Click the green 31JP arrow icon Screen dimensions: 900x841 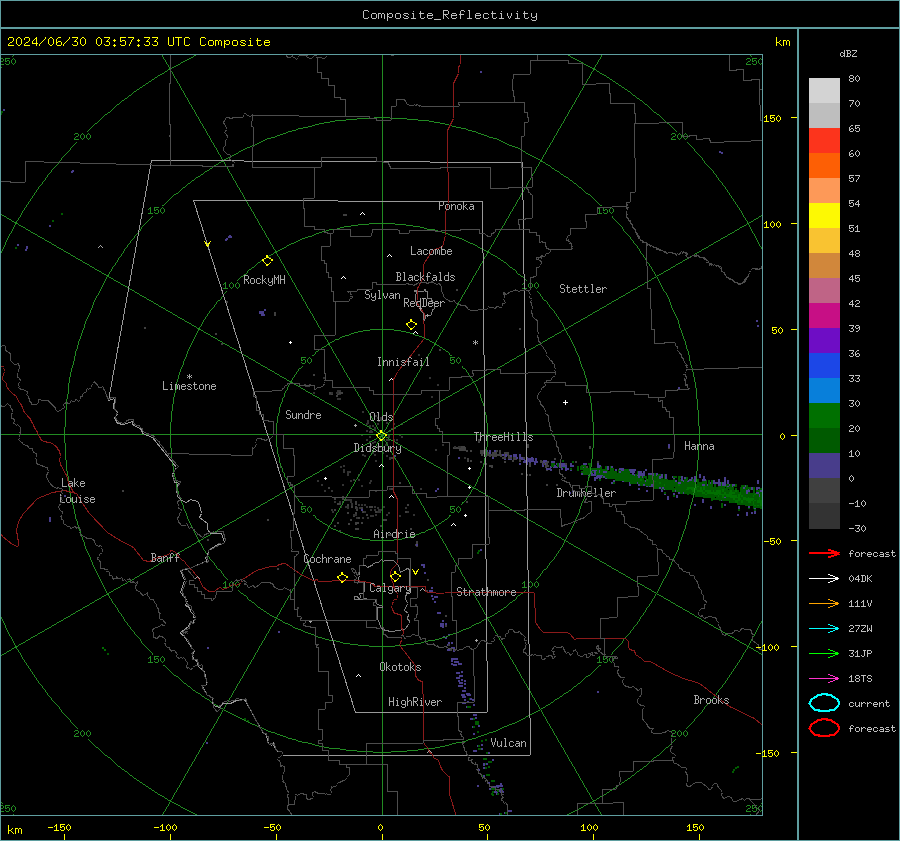tap(824, 653)
